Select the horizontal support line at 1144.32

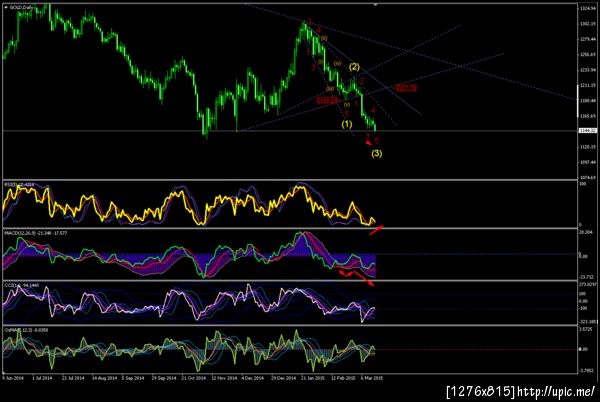tap(289, 131)
